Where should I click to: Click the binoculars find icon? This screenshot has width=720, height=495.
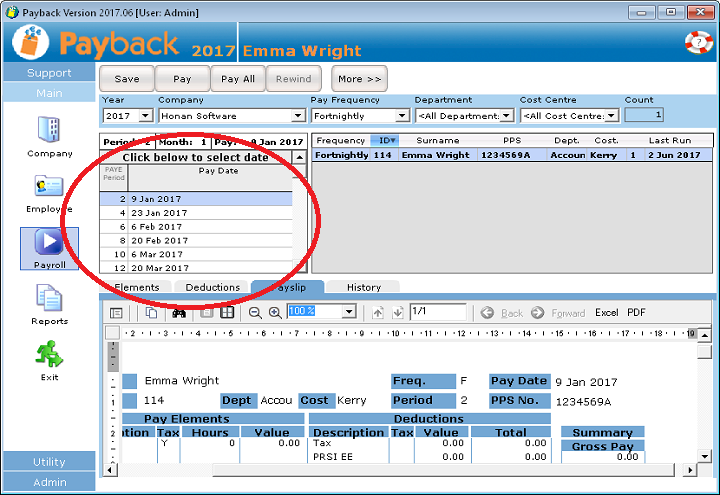(x=179, y=312)
